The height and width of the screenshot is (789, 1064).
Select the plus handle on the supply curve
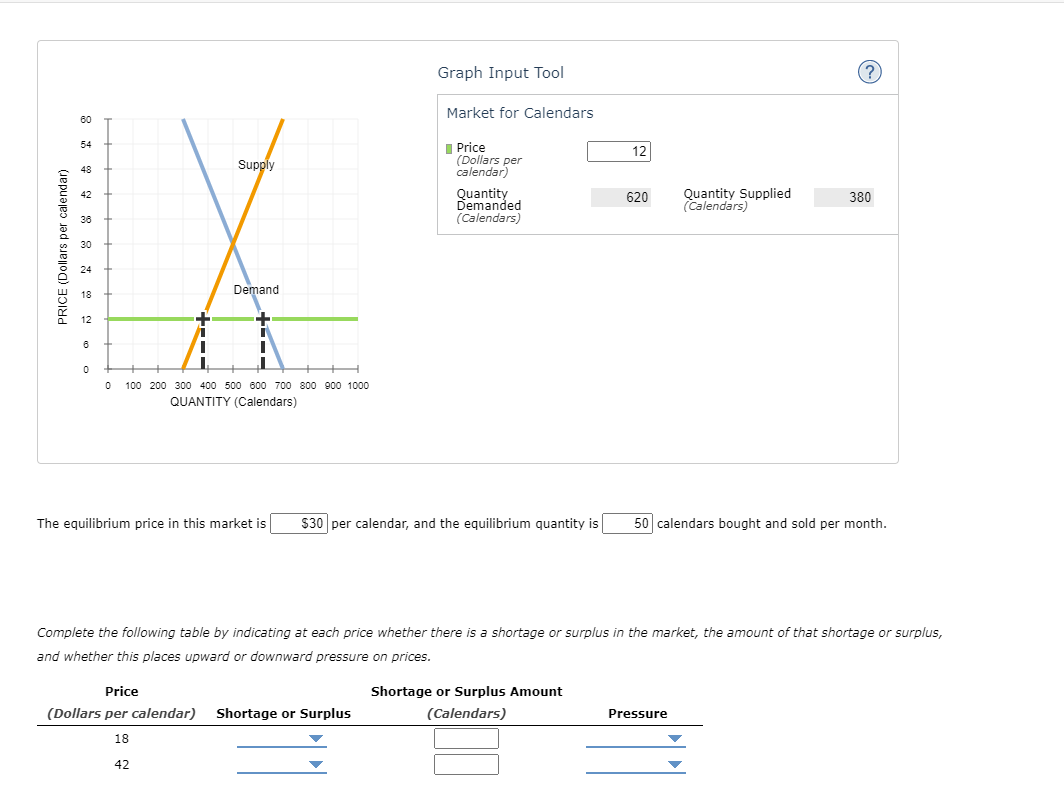coord(203,318)
